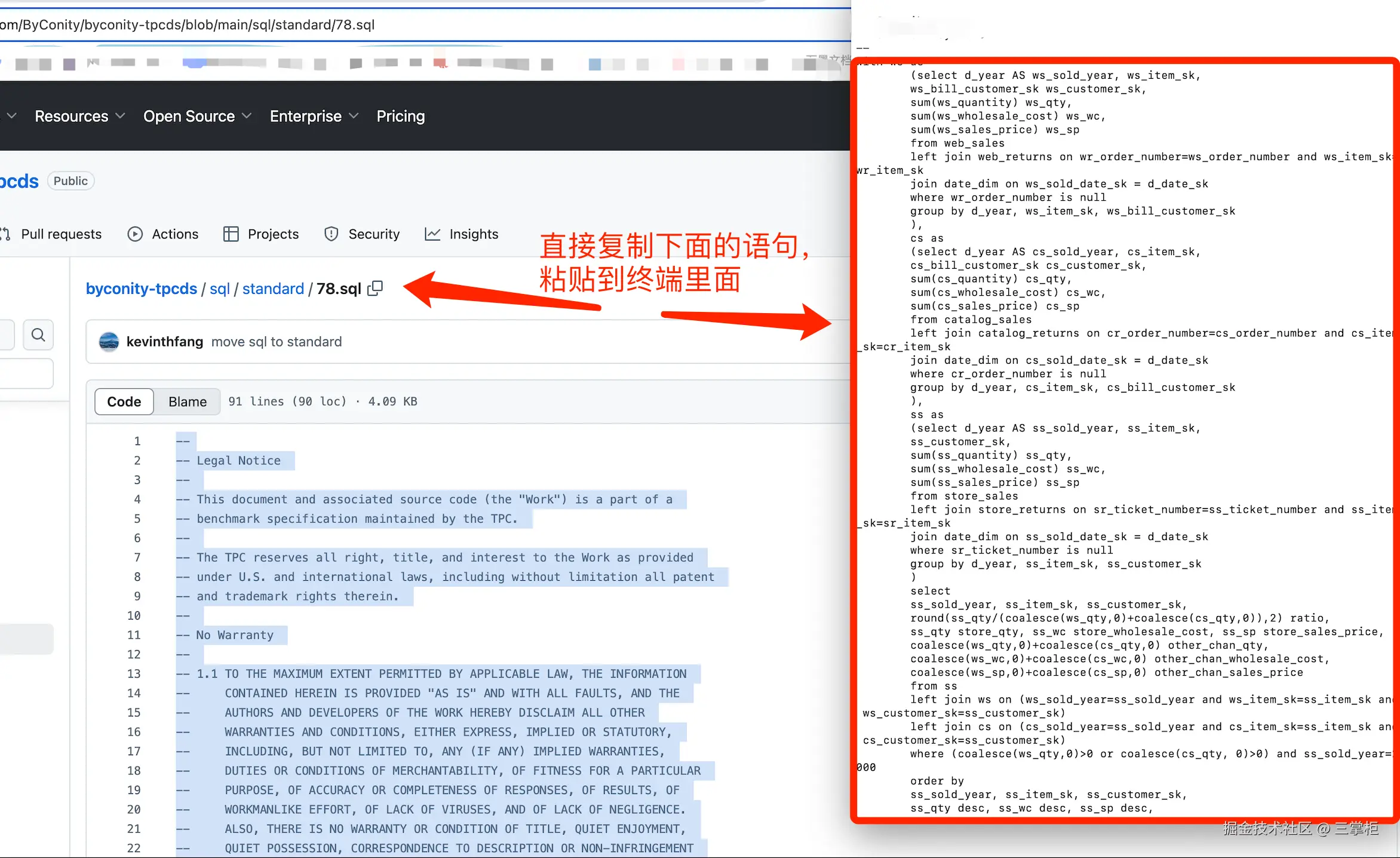
Task: Click the Insights graph icon
Action: coord(432,234)
